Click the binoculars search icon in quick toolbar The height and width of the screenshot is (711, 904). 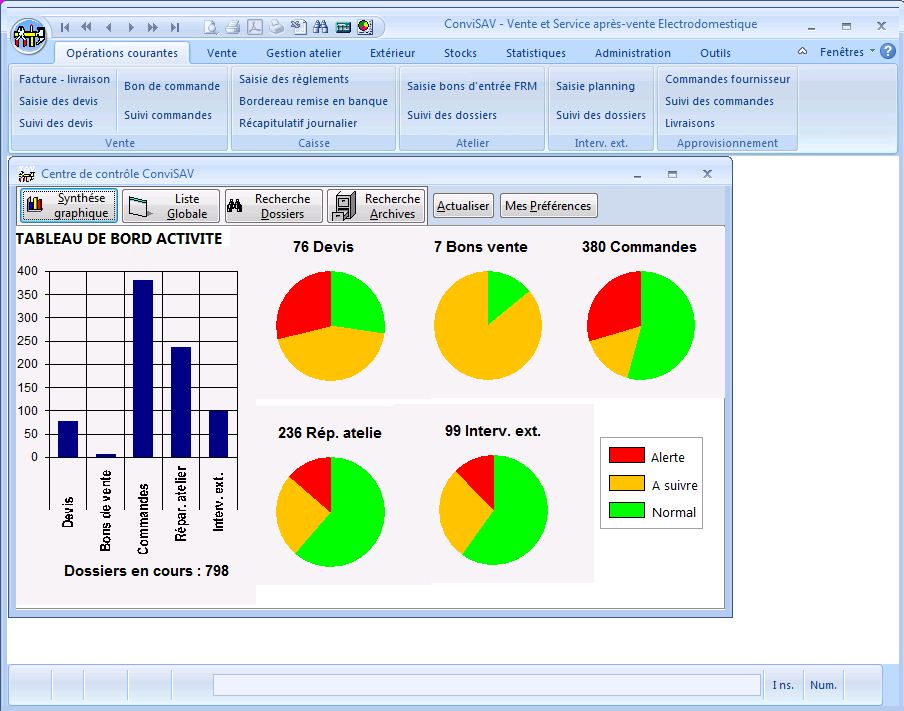pyautogui.click(x=321, y=27)
